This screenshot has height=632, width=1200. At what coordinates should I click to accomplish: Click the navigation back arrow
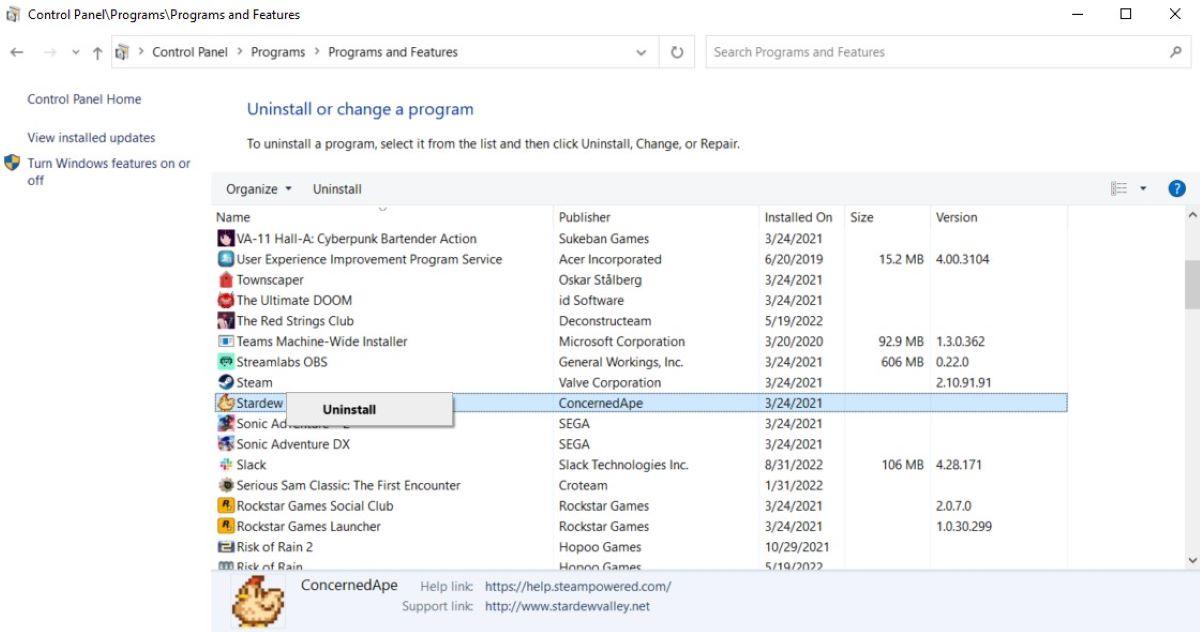pos(16,51)
